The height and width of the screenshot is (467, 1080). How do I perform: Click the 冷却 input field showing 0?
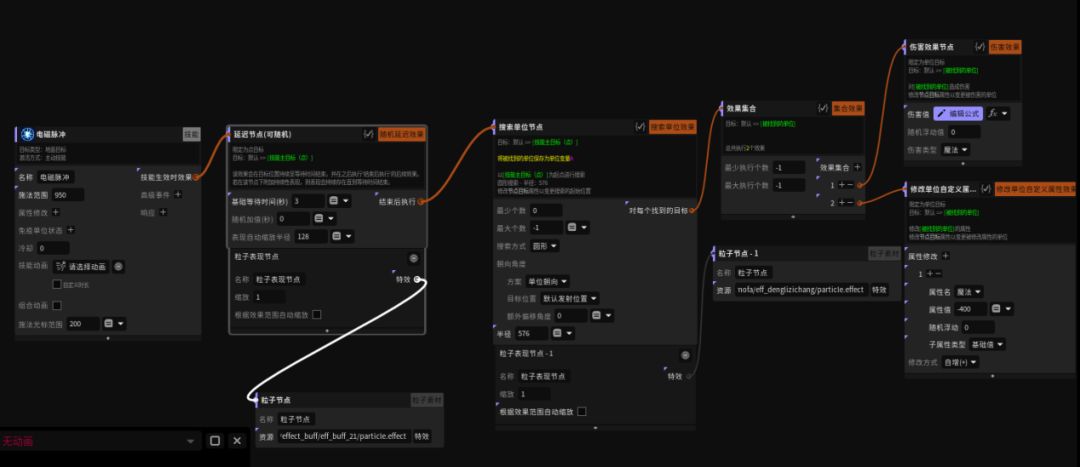53,248
